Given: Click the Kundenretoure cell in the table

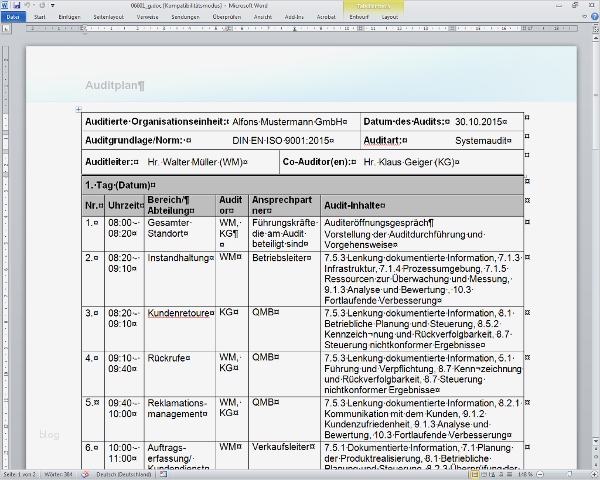Looking at the screenshot, I should coord(180,313).
